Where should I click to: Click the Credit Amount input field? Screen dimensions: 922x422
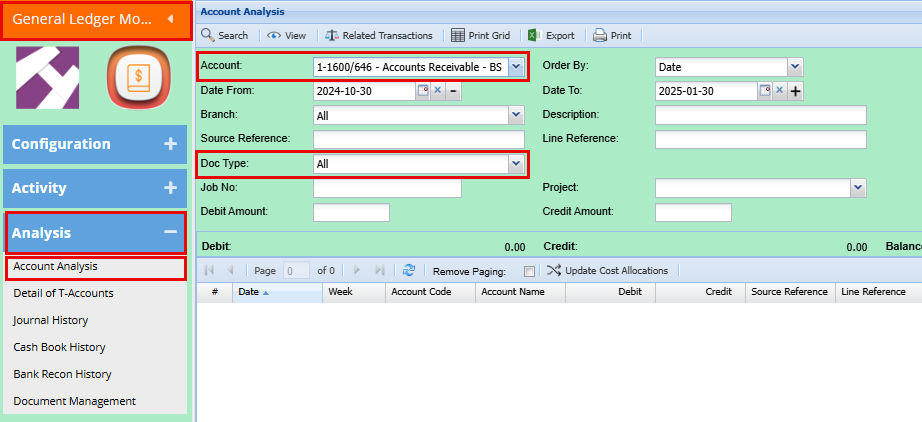[693, 212]
